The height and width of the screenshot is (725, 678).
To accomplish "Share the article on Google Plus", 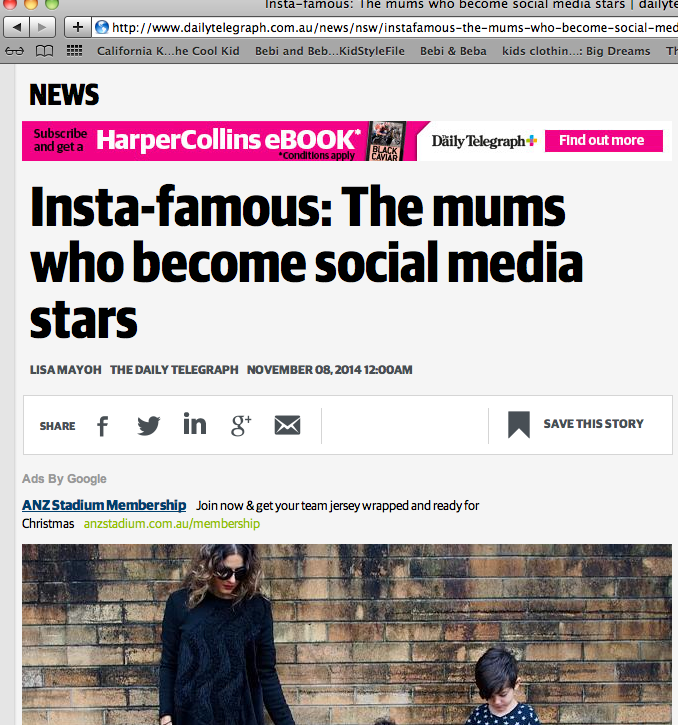I will [241, 426].
